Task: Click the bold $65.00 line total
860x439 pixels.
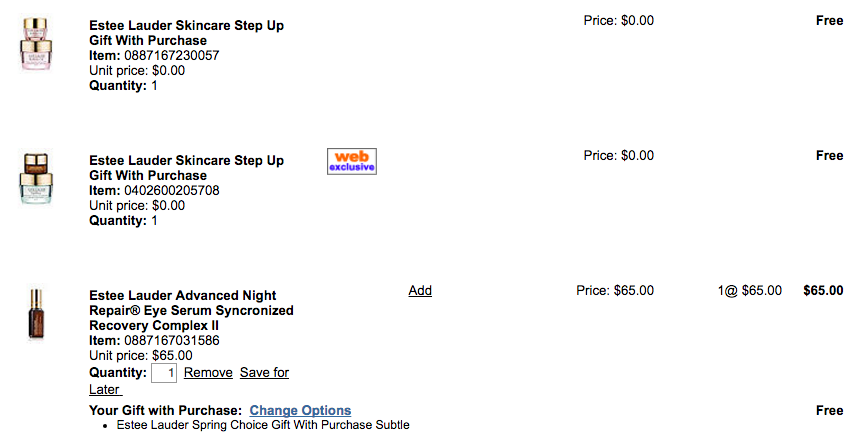Action: click(x=823, y=290)
